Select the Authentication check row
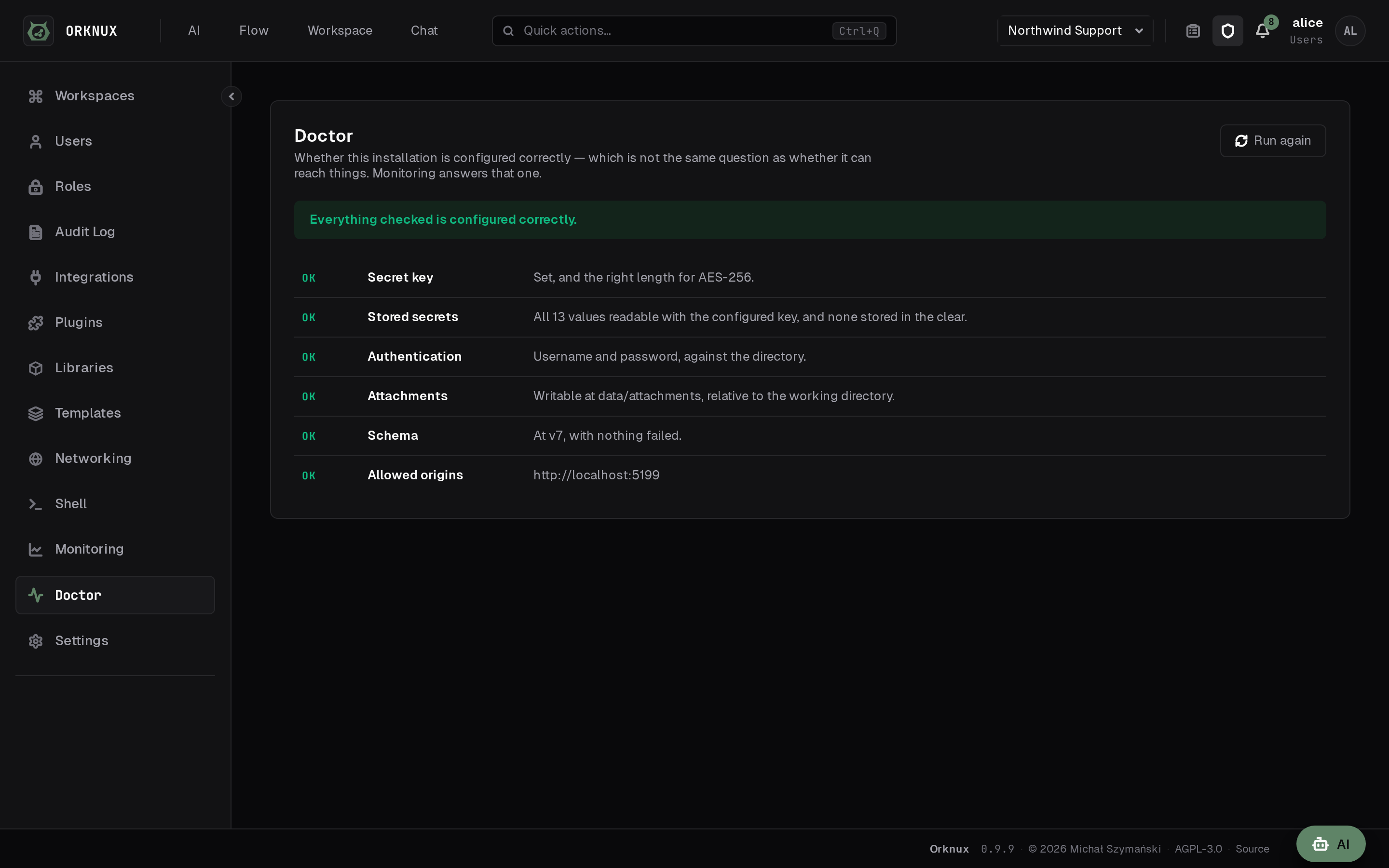1389x868 pixels. [x=810, y=357]
